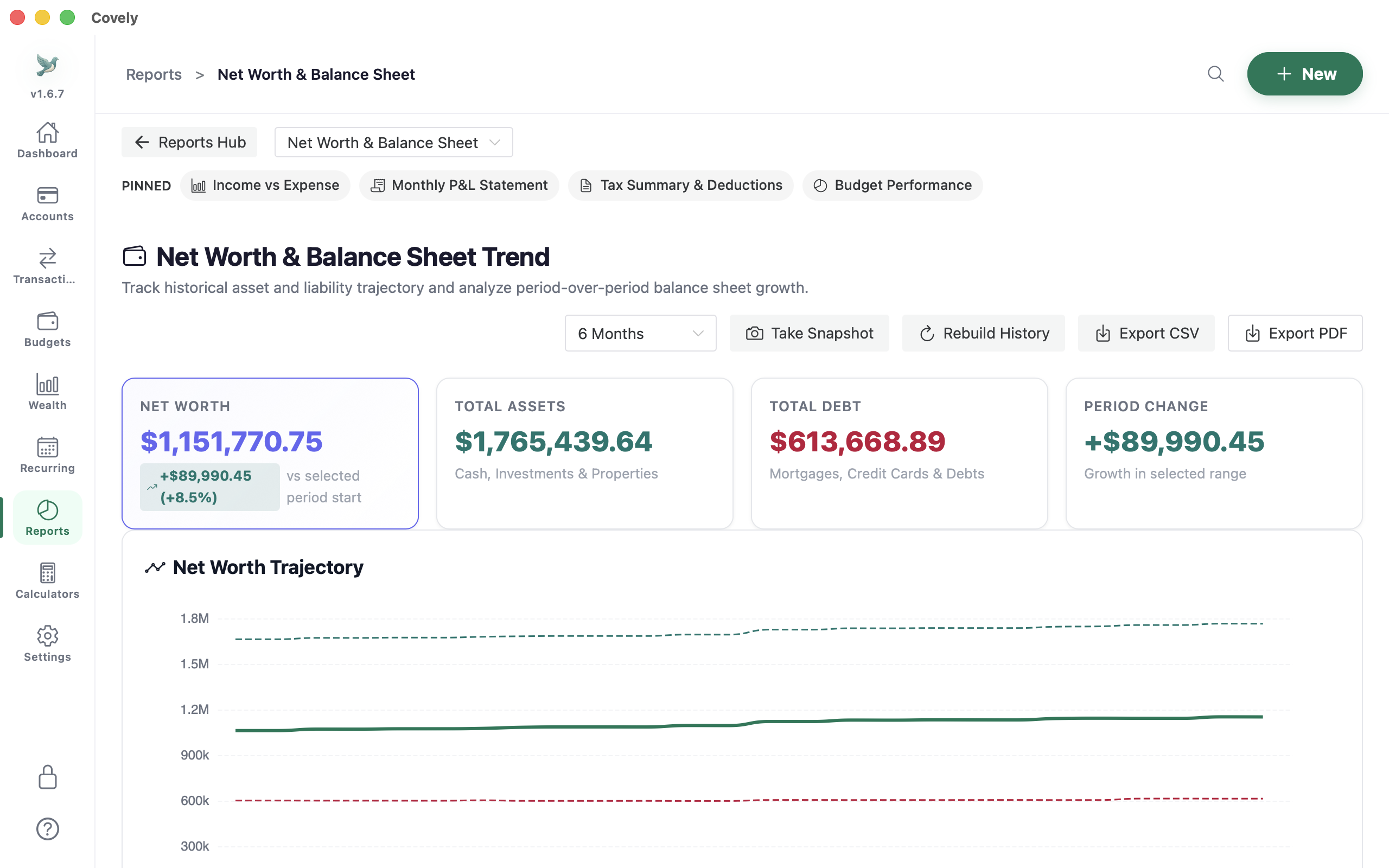Select the Reports sidebar item

tap(47, 518)
